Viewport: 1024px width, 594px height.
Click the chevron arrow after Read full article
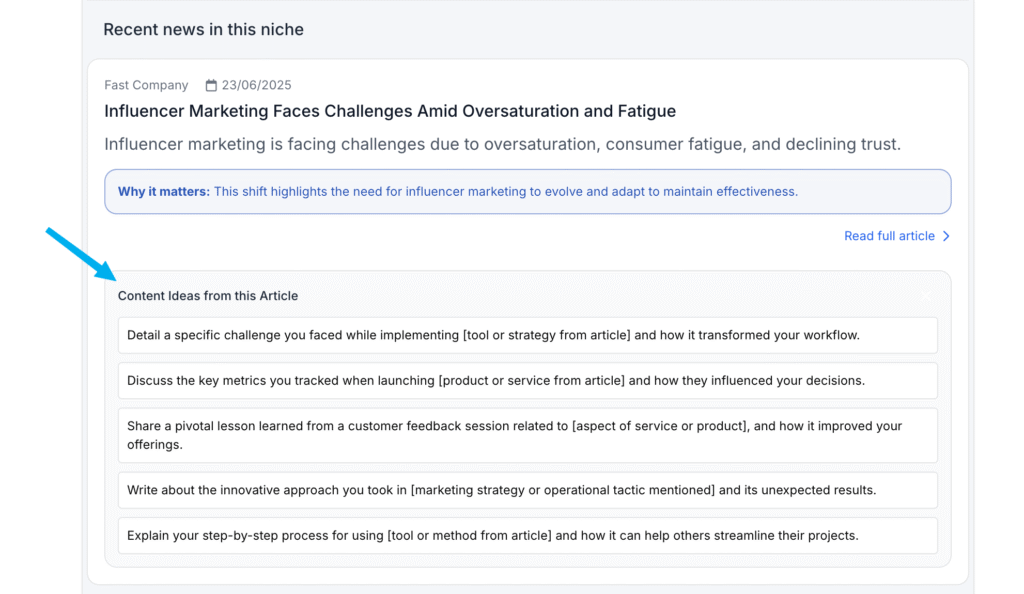(946, 236)
